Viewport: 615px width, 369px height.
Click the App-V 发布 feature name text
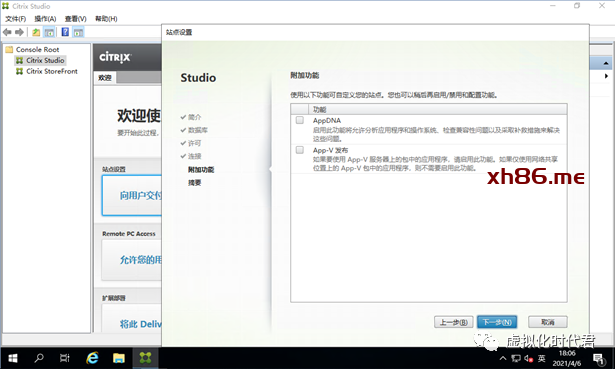click(x=330, y=150)
